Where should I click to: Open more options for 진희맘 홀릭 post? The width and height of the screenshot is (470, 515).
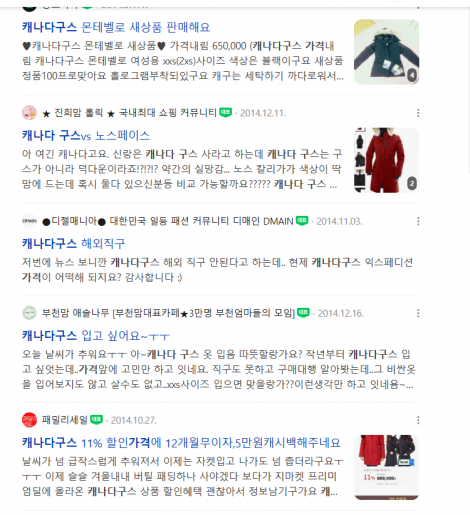click(418, 113)
